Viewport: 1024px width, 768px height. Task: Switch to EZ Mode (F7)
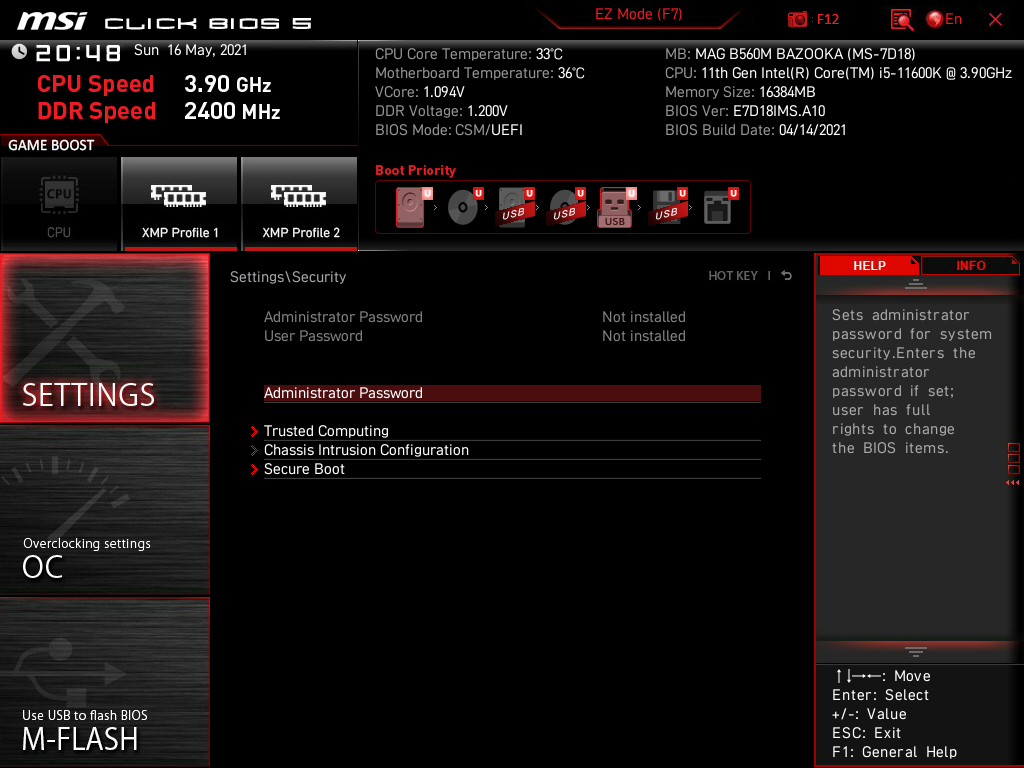click(x=638, y=15)
